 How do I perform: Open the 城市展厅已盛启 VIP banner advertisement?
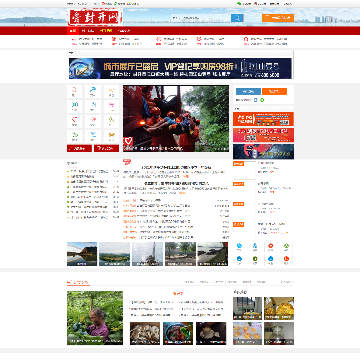tap(180, 69)
